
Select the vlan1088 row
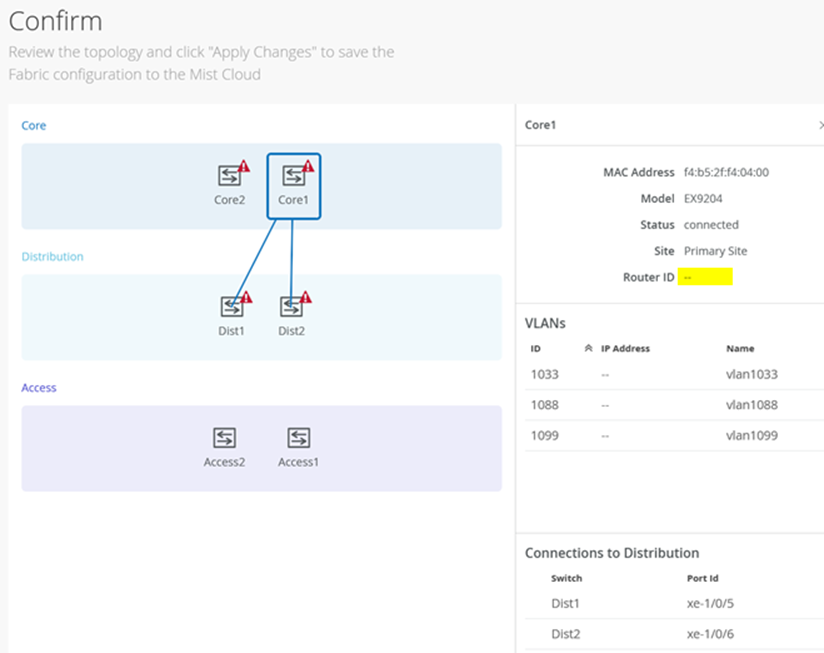click(670, 405)
